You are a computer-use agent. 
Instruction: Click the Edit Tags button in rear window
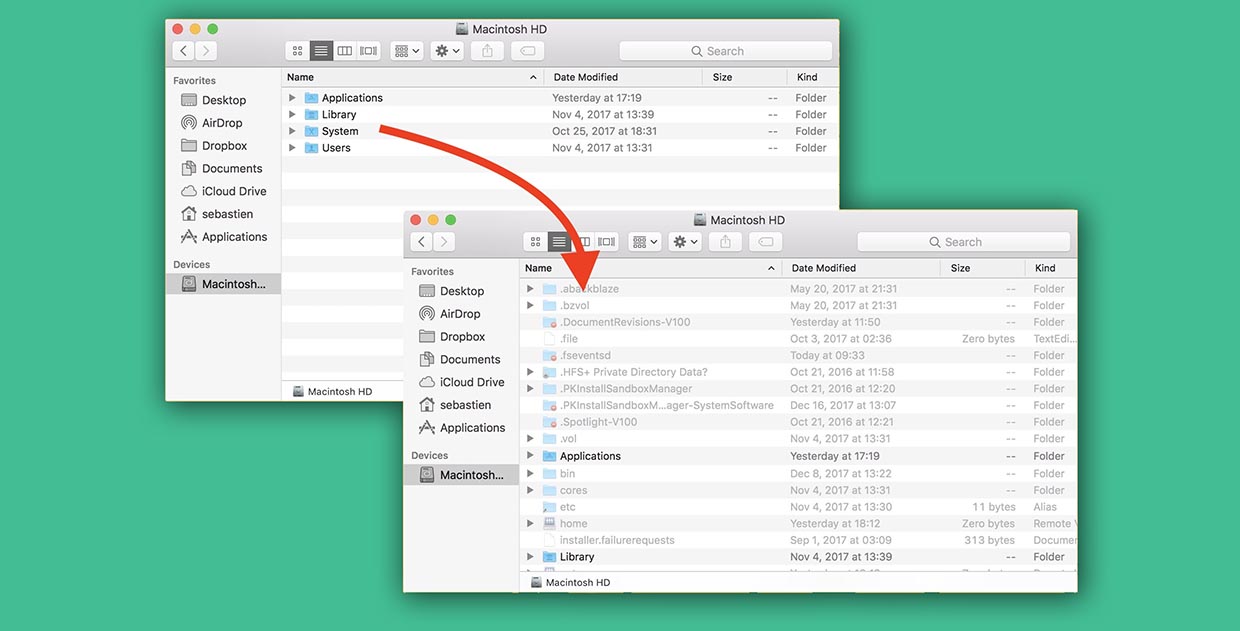[527, 51]
